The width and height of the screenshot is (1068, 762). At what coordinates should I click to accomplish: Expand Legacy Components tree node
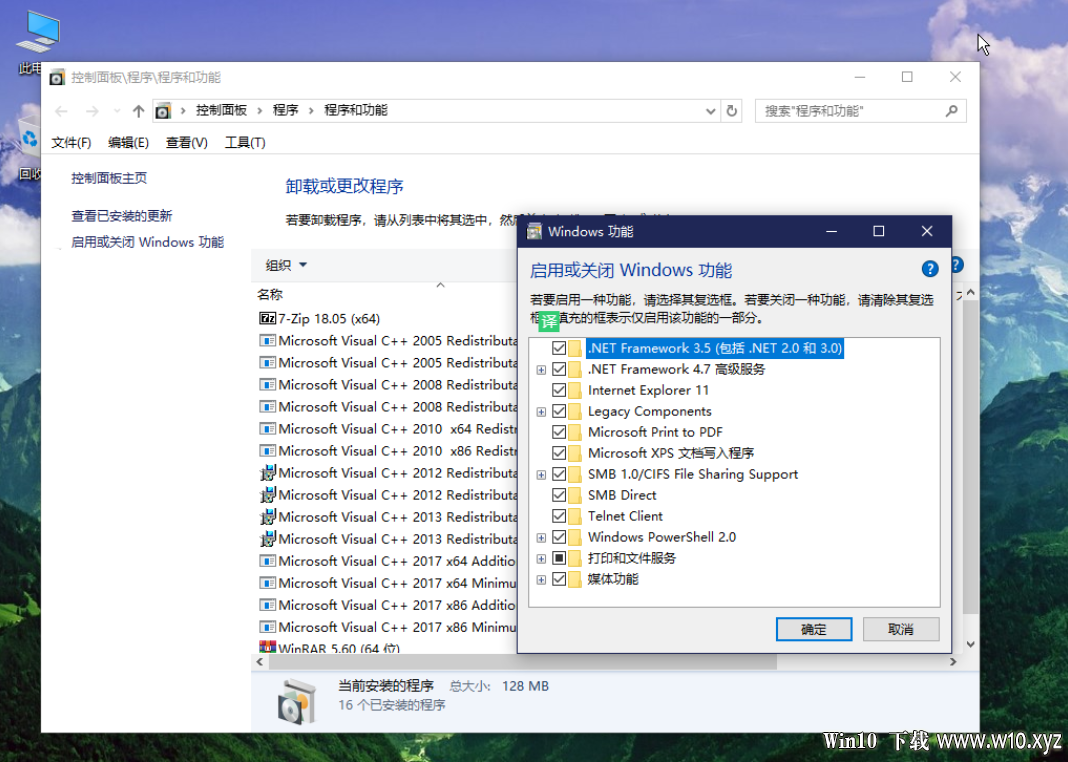tap(541, 412)
